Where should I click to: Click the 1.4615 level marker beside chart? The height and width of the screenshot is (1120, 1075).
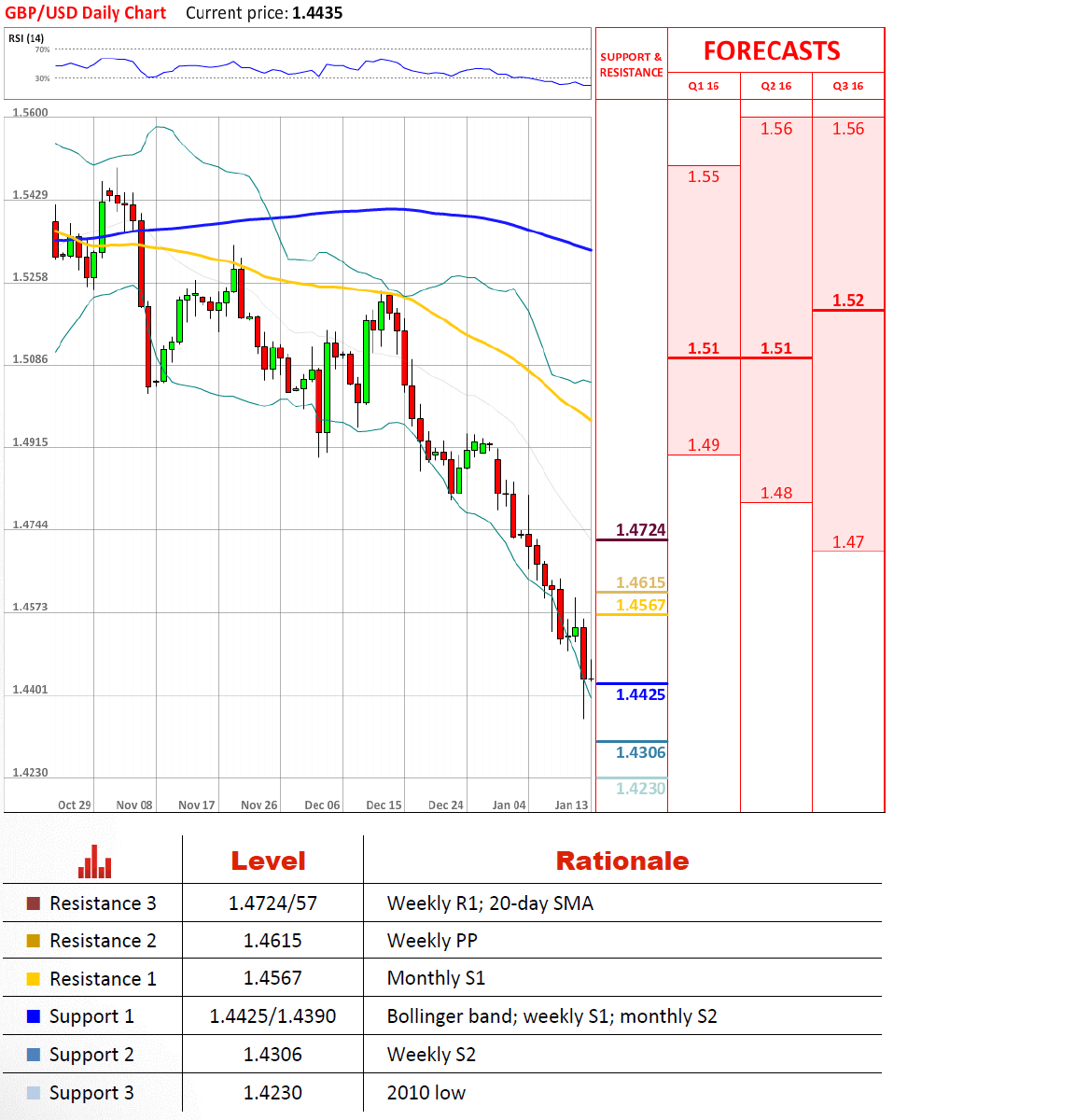click(x=641, y=582)
